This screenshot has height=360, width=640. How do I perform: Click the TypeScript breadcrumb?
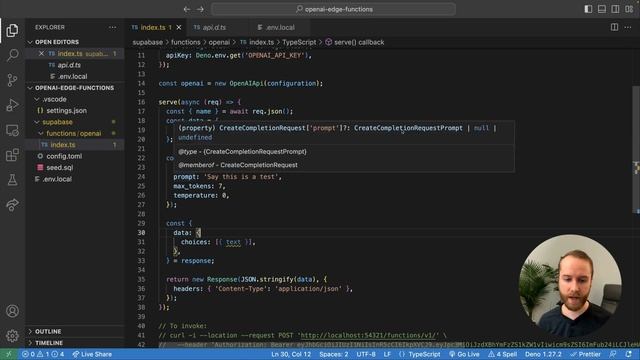[299, 42]
